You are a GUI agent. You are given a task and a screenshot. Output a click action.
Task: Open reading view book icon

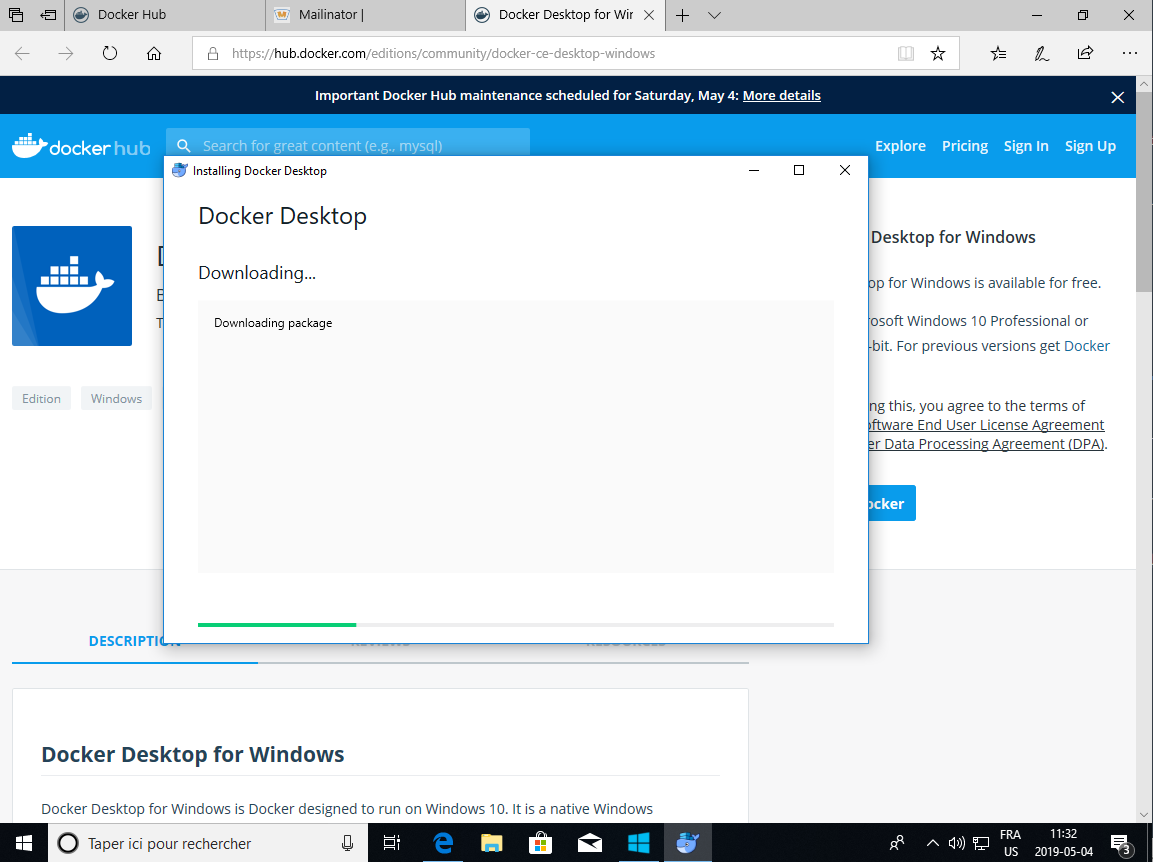[x=906, y=53]
